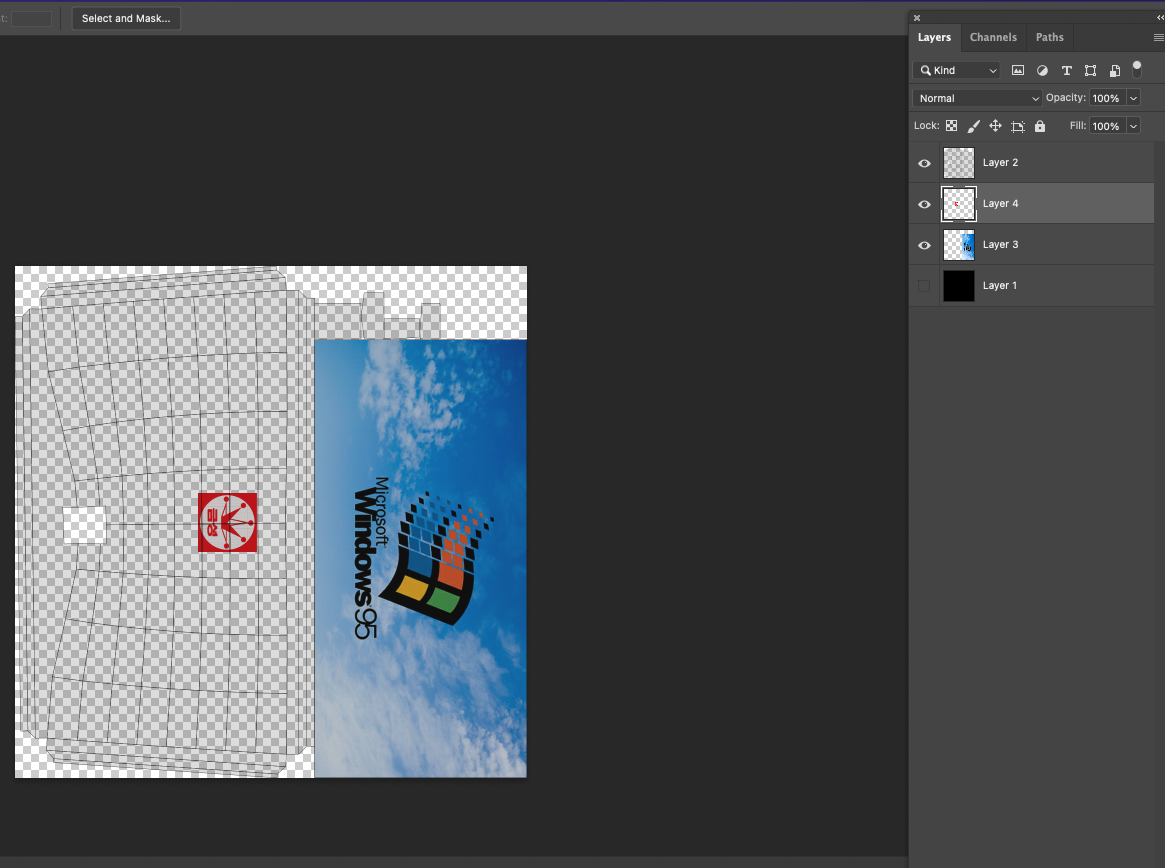This screenshot has width=1165, height=868.
Task: Collapse panel double-arrow icon
Action: (x=1161, y=18)
